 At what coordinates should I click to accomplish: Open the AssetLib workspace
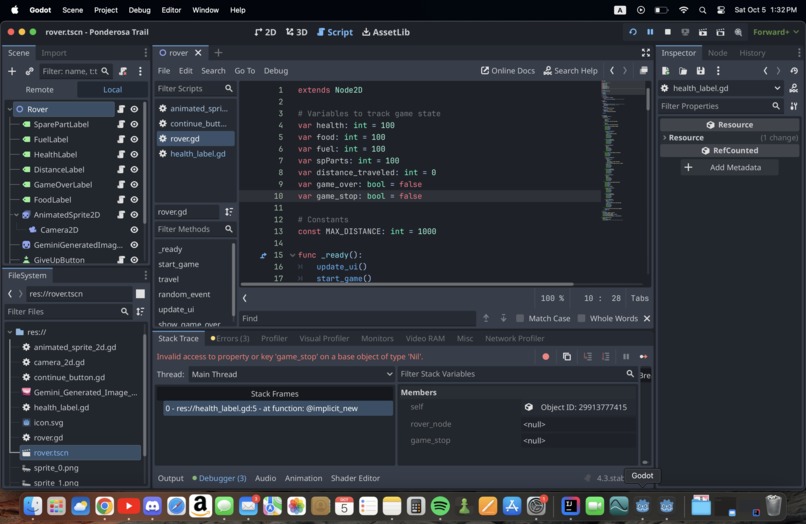click(x=386, y=32)
